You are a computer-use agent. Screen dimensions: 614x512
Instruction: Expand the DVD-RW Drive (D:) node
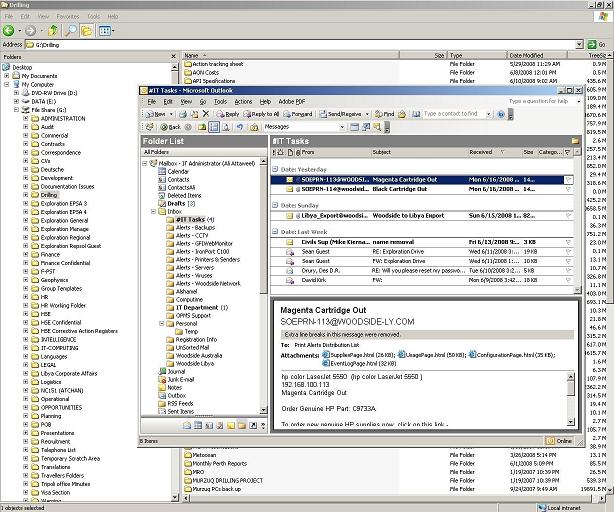(x=16, y=93)
